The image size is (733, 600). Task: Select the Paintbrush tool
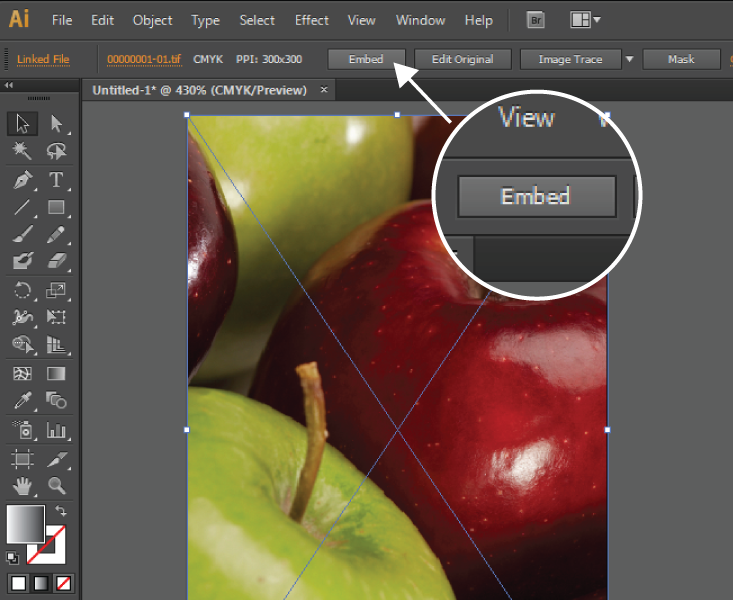pos(22,234)
